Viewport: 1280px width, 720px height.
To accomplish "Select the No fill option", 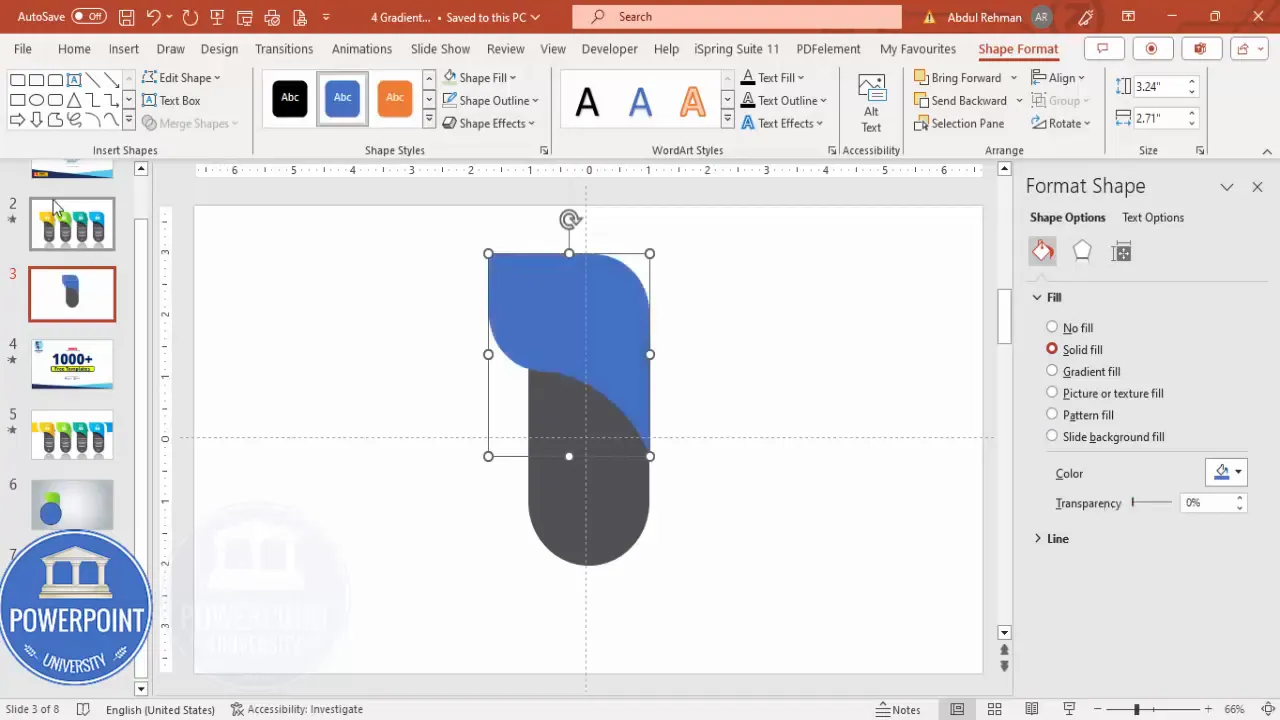I will [x=1052, y=327].
